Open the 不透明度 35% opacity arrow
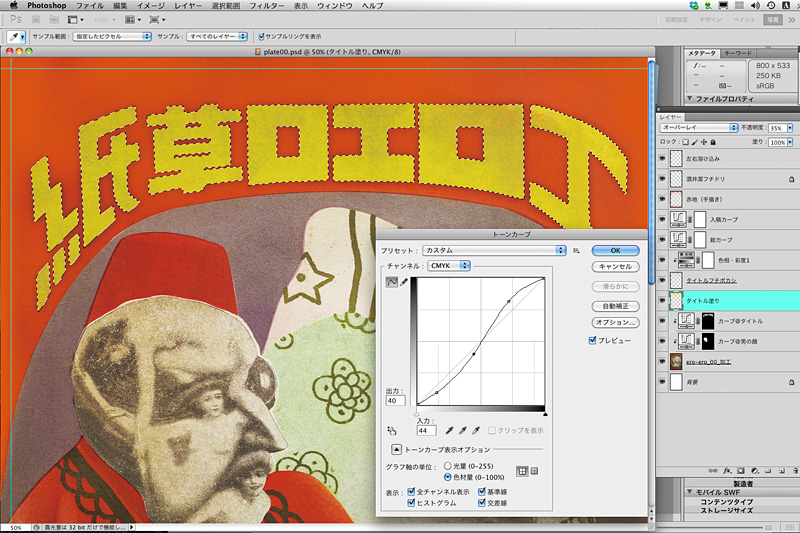Image resolution: width=800 pixels, height=533 pixels. coord(790,128)
